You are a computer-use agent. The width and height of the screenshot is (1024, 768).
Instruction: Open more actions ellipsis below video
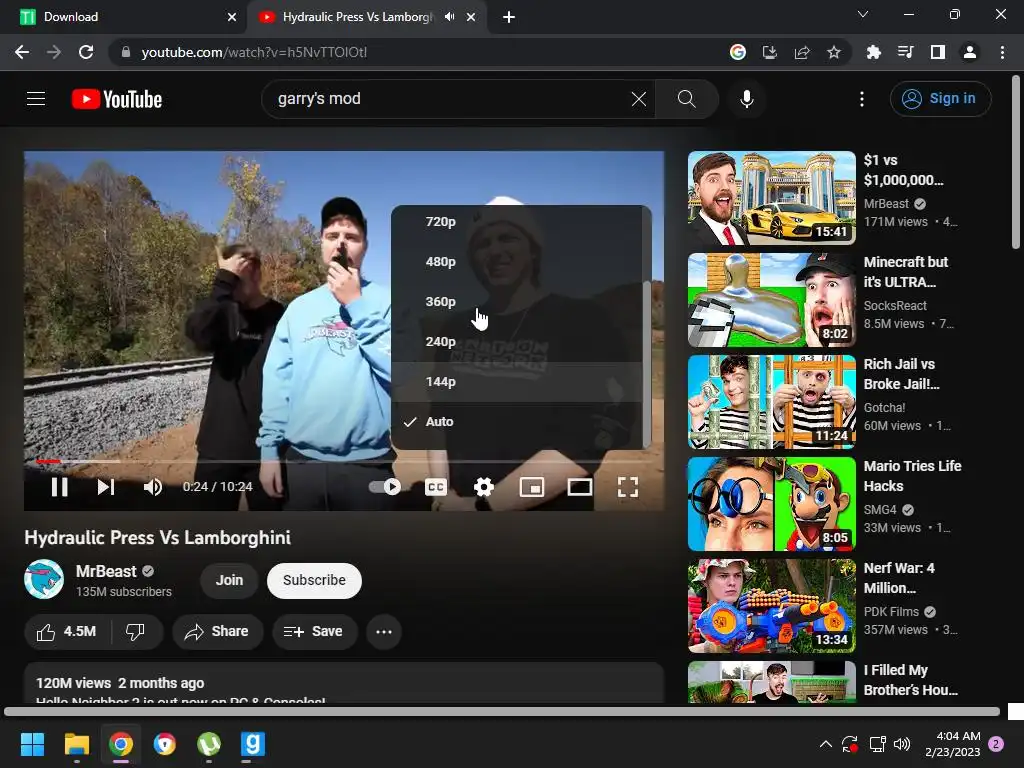[384, 632]
